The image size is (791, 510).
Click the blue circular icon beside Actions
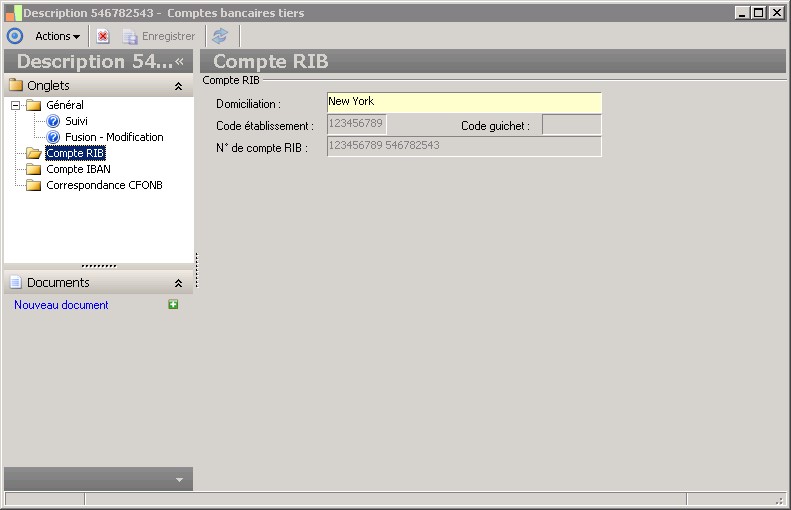(x=15, y=36)
